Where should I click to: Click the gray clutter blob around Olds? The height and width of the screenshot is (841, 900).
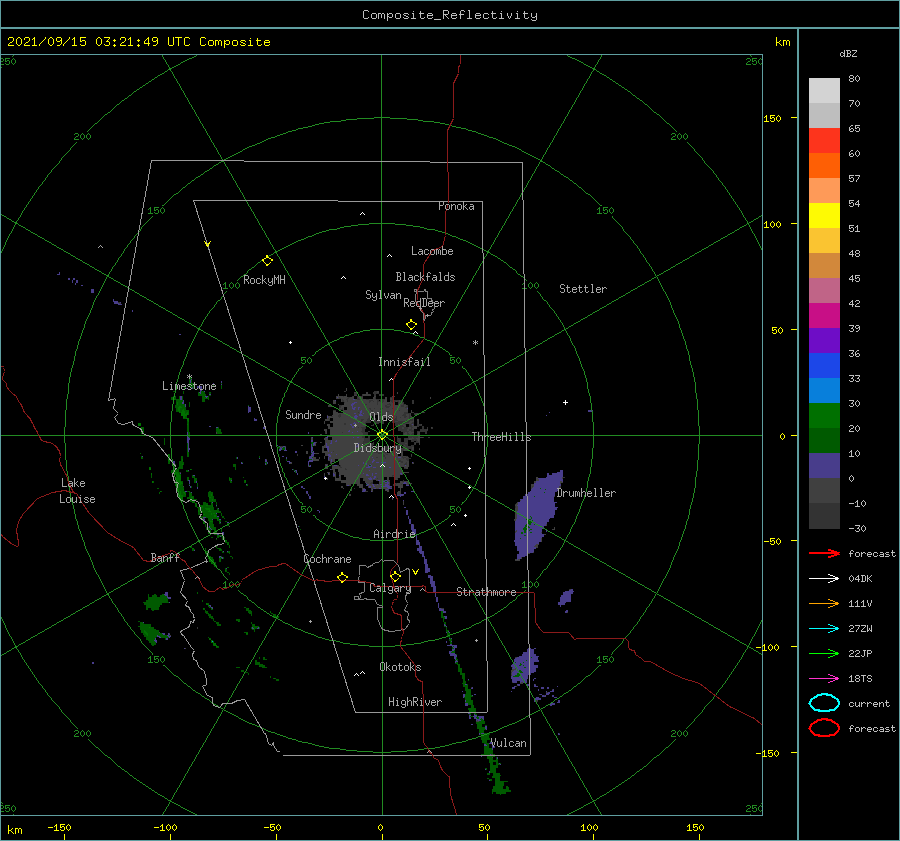376,441
